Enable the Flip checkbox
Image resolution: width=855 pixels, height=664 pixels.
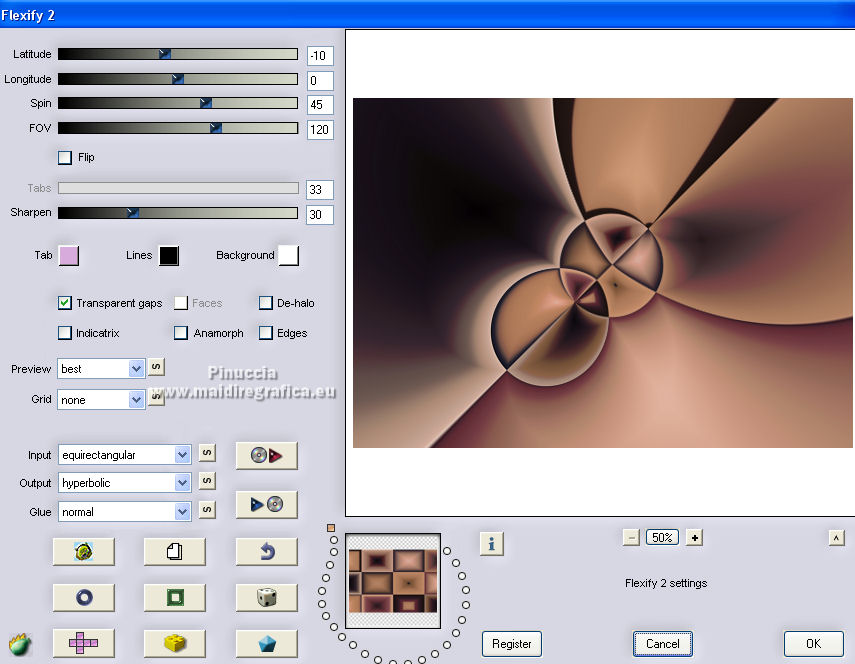point(65,158)
